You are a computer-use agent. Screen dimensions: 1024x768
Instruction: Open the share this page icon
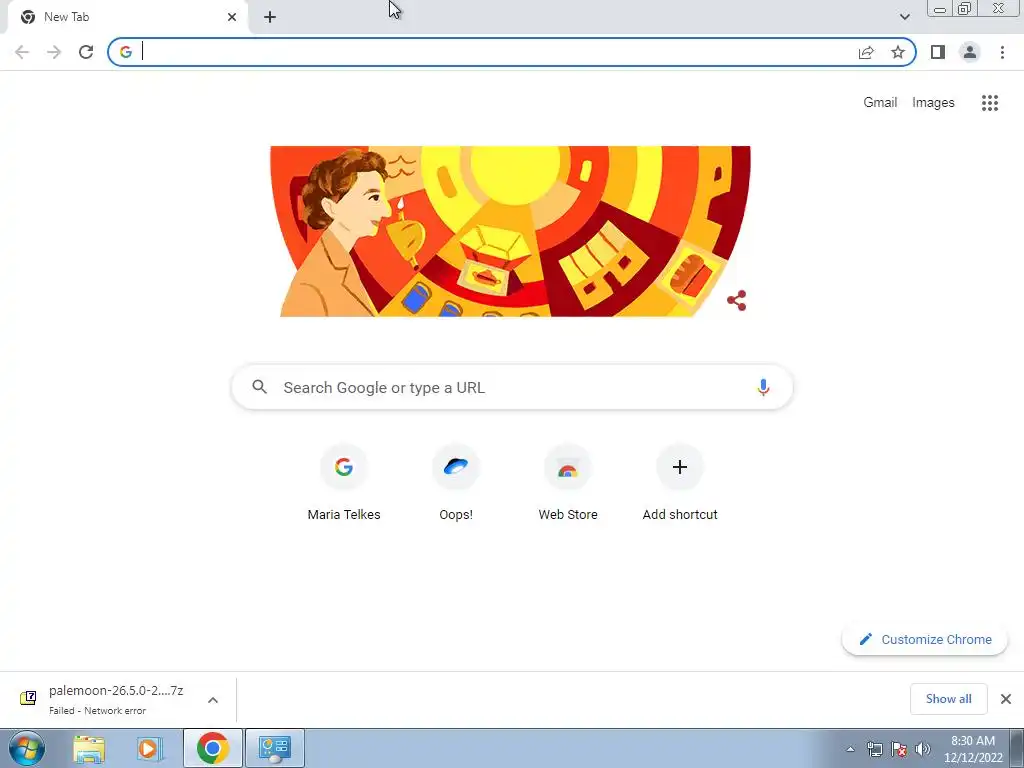[x=866, y=52]
